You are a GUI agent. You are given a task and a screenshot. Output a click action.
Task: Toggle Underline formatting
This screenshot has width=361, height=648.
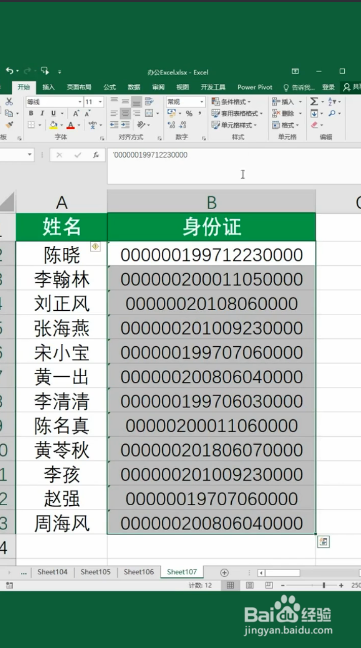click(53, 113)
